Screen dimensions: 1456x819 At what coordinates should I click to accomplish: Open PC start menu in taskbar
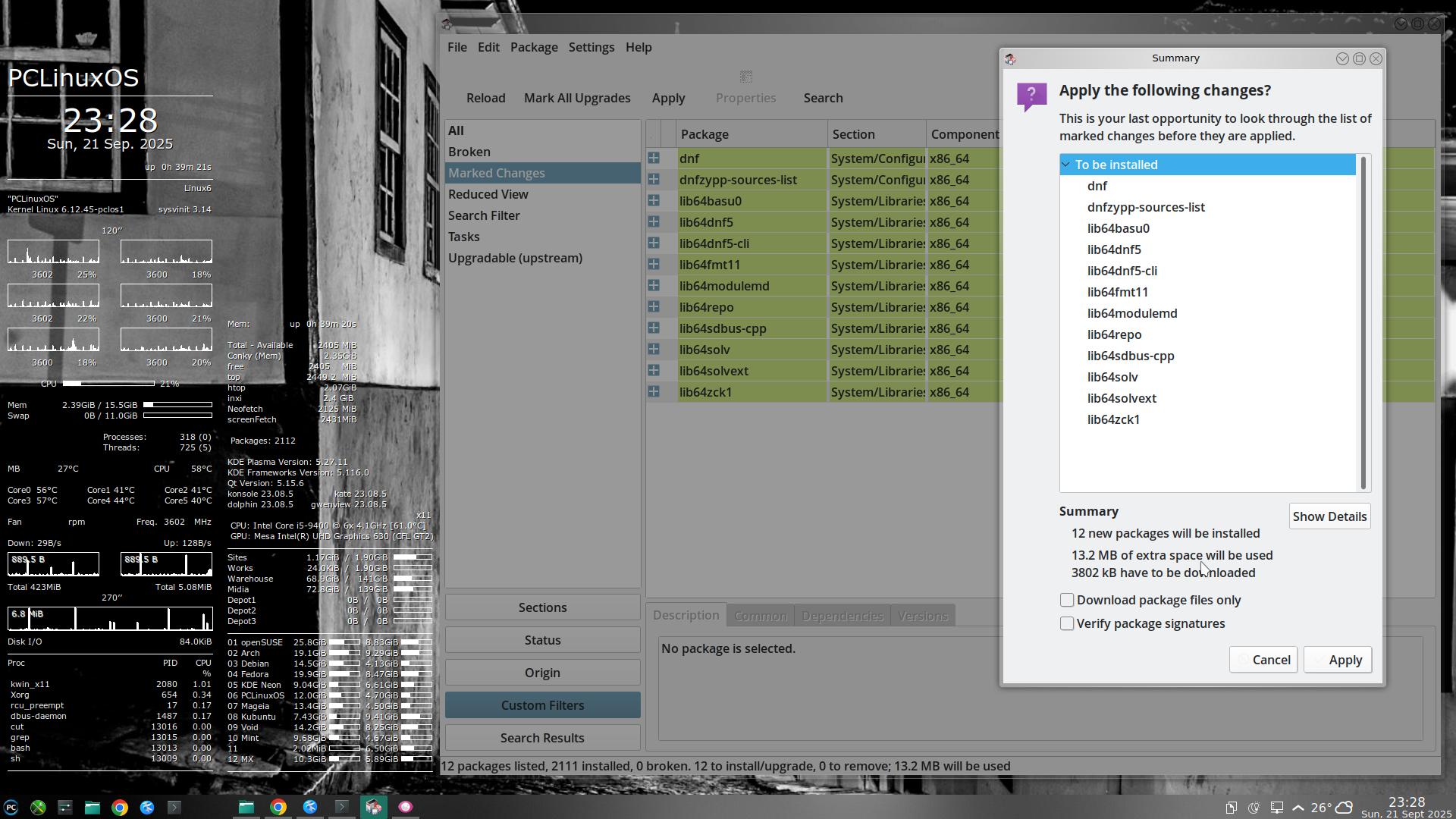coord(11,808)
